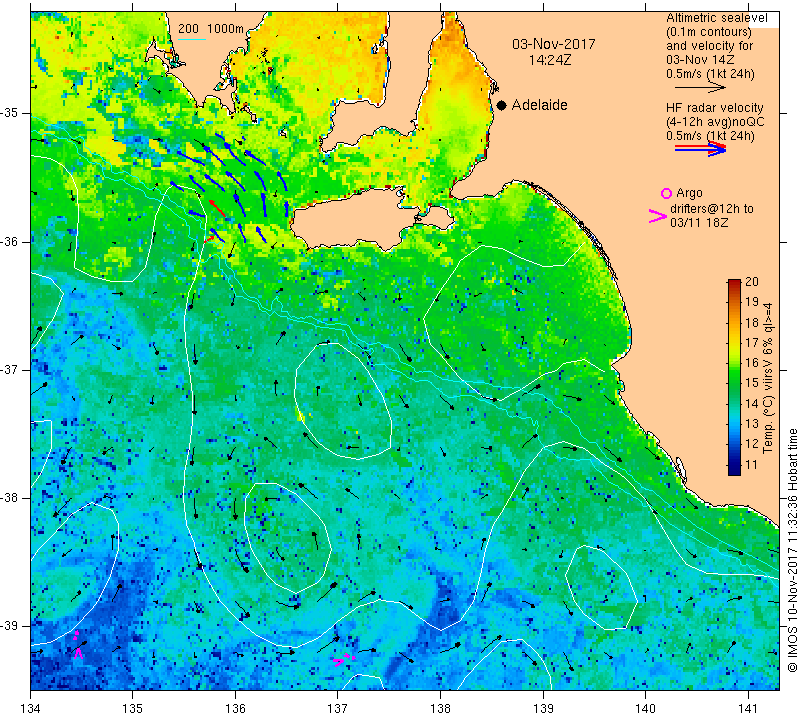Click the '03/11 18Z' legend text

point(699,223)
